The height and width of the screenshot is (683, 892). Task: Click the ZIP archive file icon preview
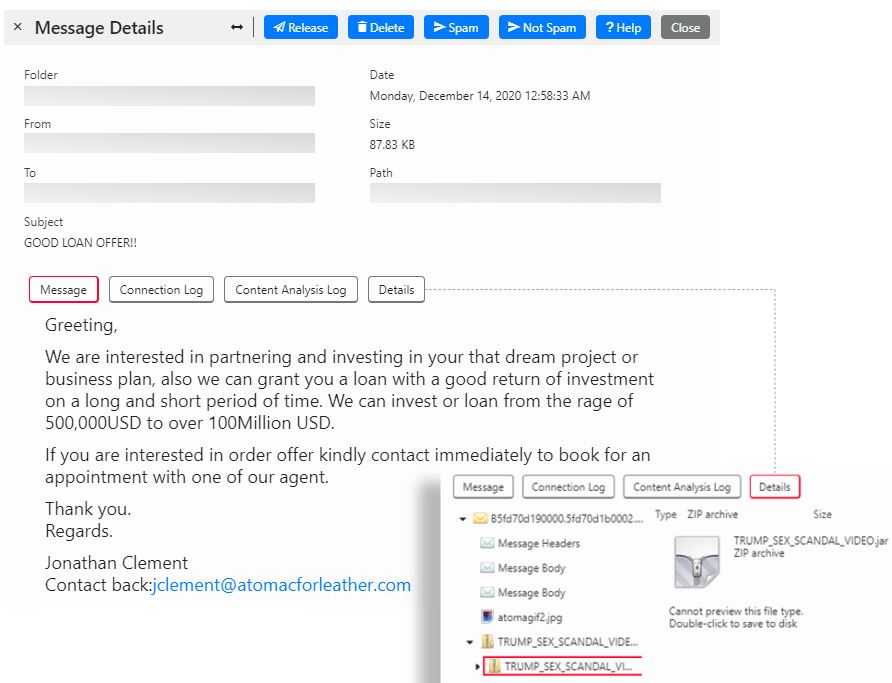(x=695, y=561)
